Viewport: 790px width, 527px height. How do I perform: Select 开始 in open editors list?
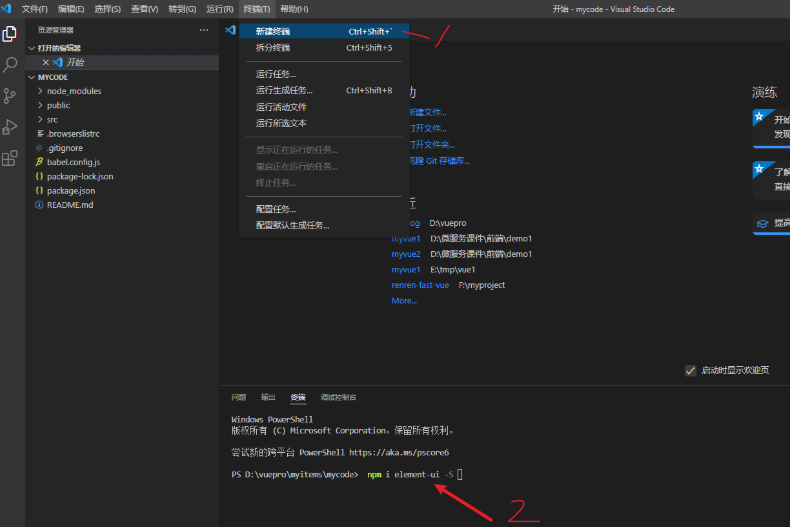tap(122, 62)
